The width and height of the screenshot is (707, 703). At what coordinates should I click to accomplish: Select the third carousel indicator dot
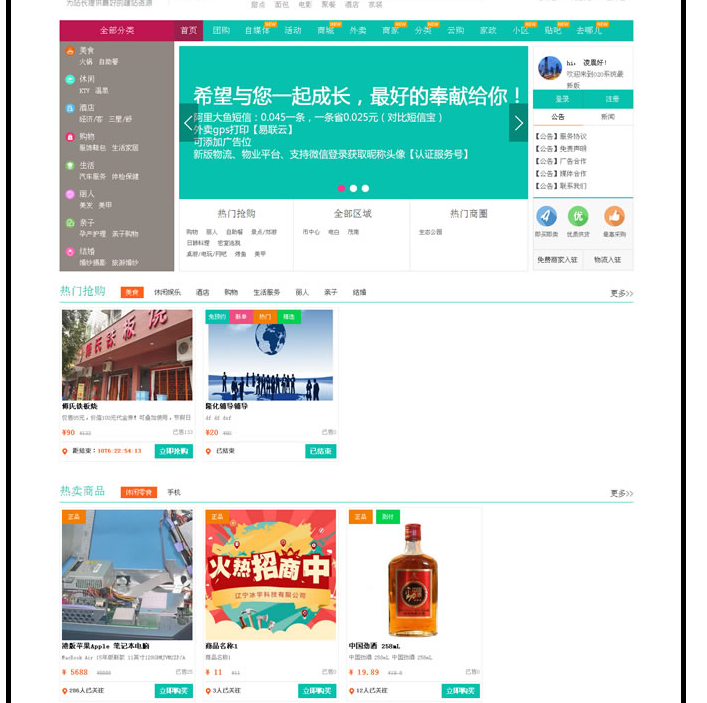coord(366,188)
